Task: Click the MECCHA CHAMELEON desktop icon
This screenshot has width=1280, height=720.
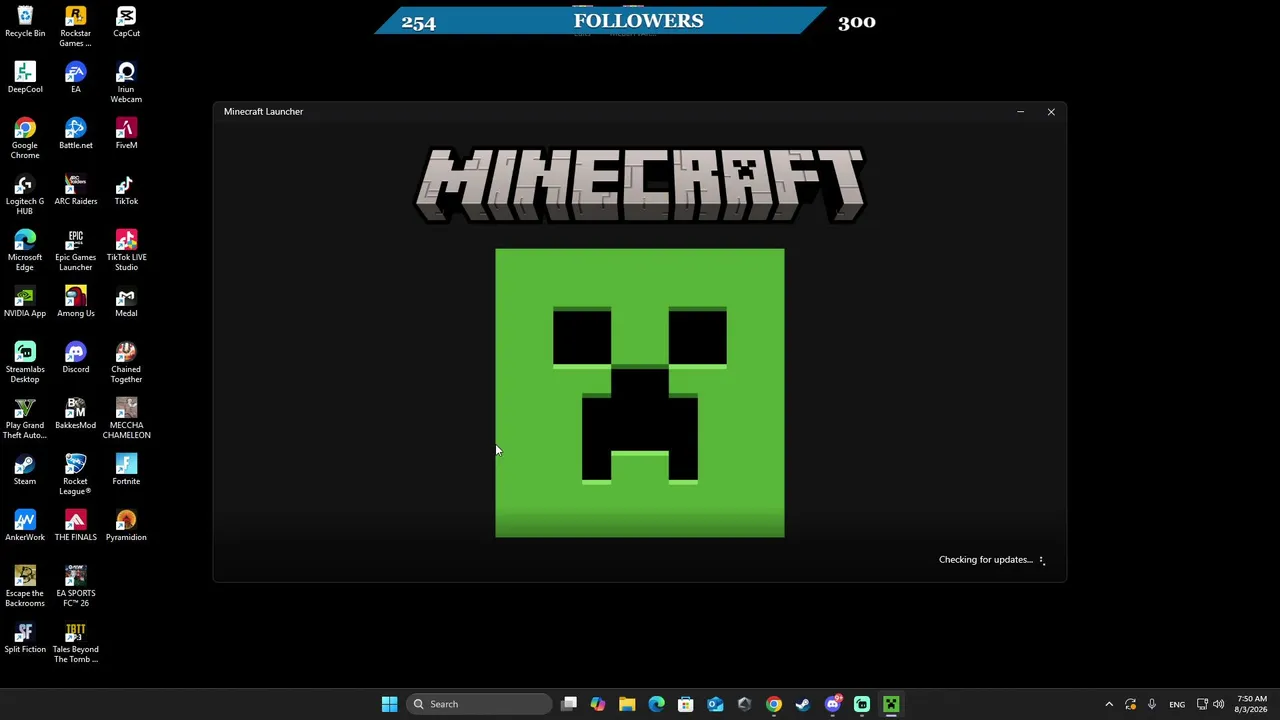Action: [x=126, y=419]
